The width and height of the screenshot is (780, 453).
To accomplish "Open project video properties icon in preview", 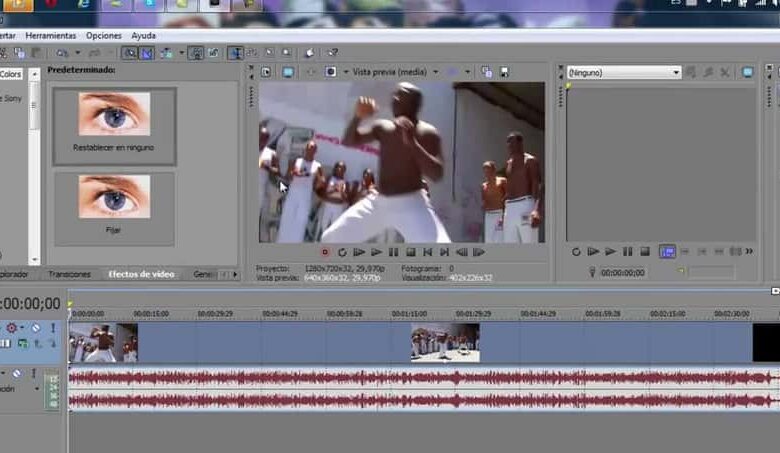I will pyautogui.click(x=266, y=72).
